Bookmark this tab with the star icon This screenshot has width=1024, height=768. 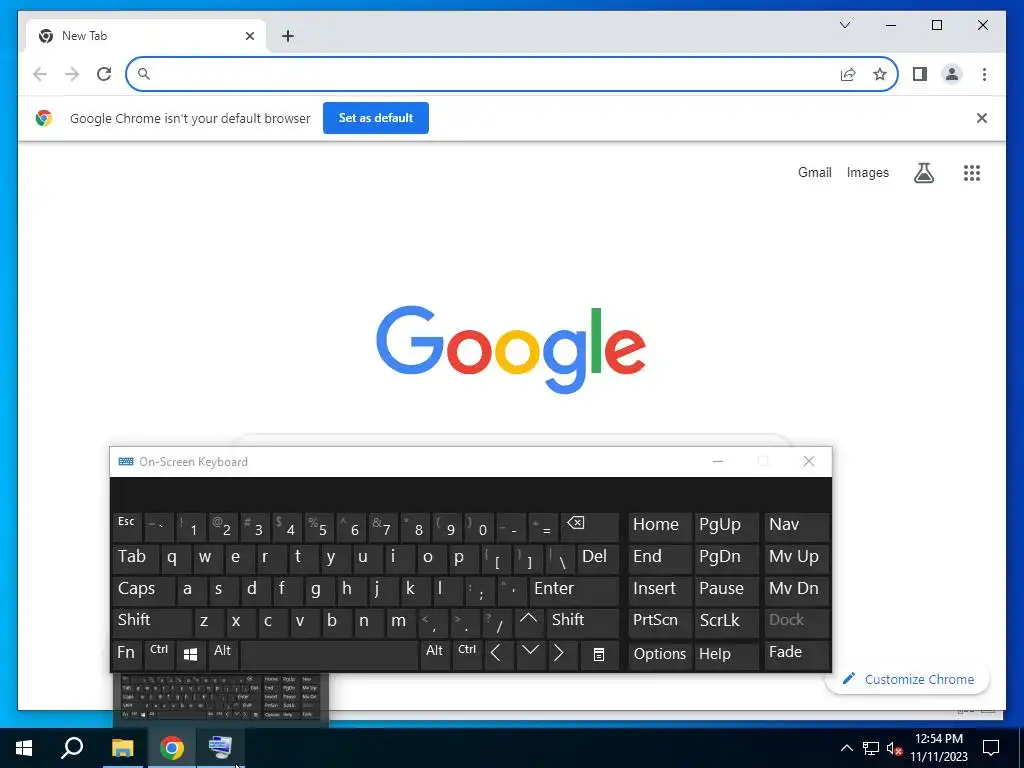(880, 74)
